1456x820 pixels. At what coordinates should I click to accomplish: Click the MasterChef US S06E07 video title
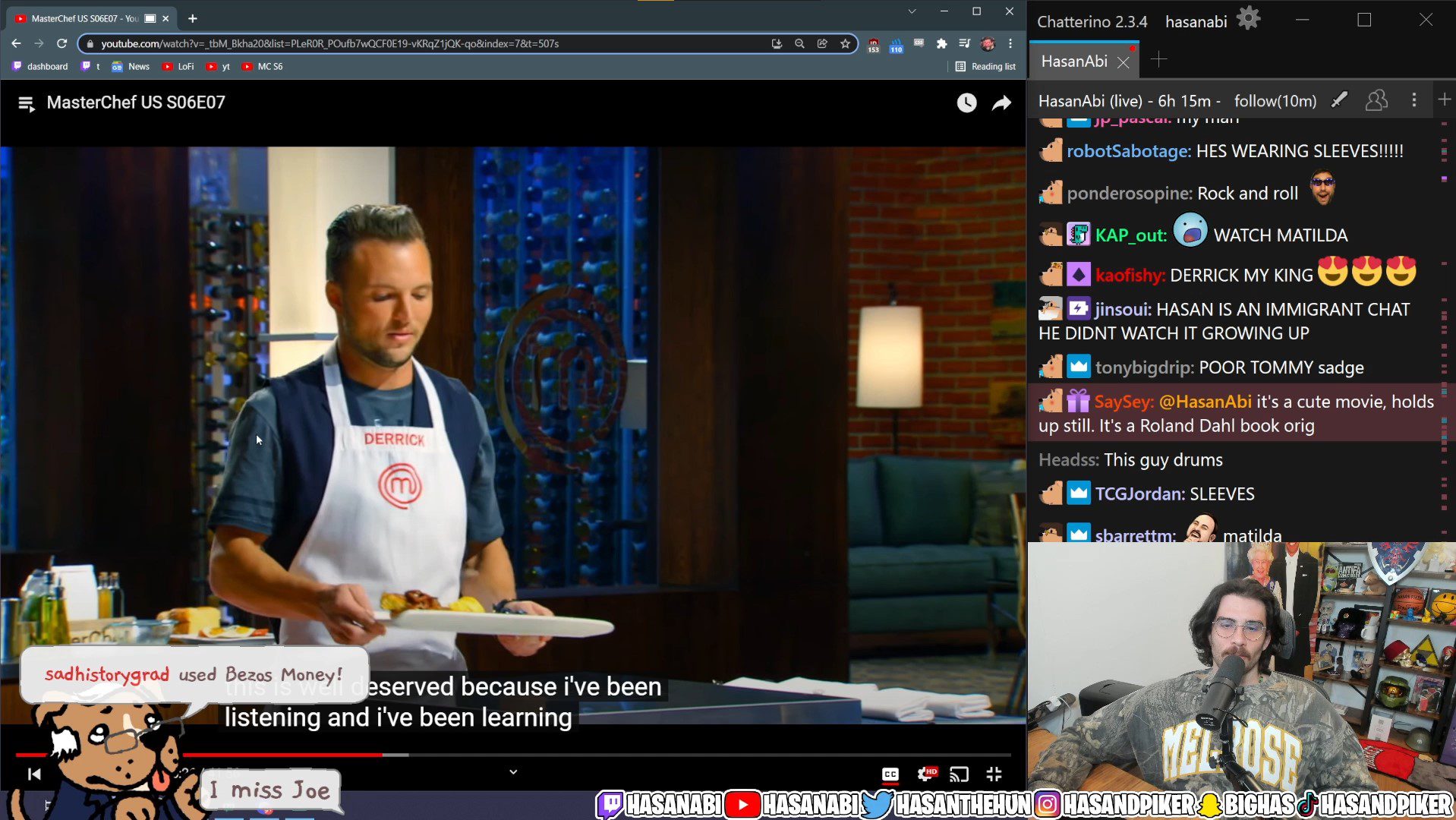tap(136, 102)
